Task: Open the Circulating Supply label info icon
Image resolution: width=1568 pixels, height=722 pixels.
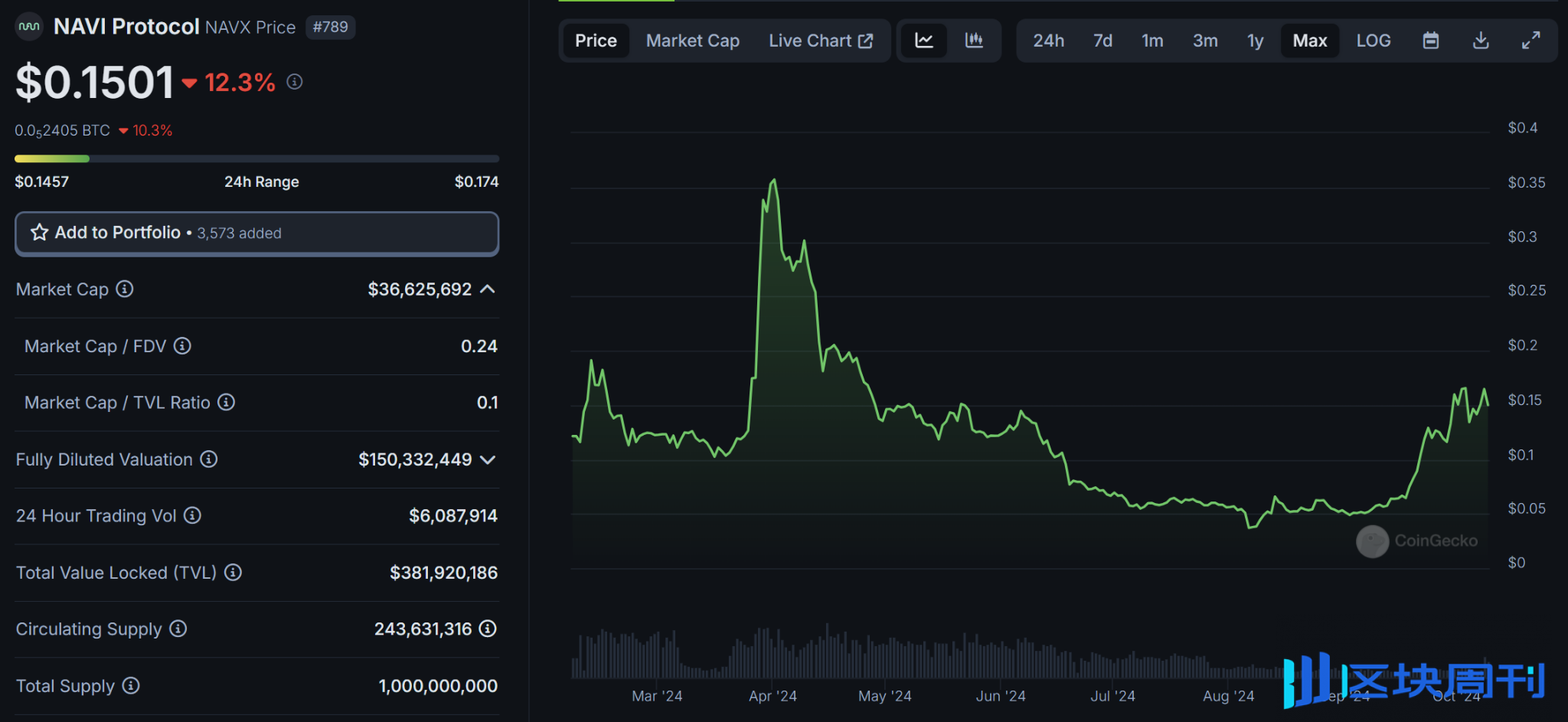Action: pos(178,629)
